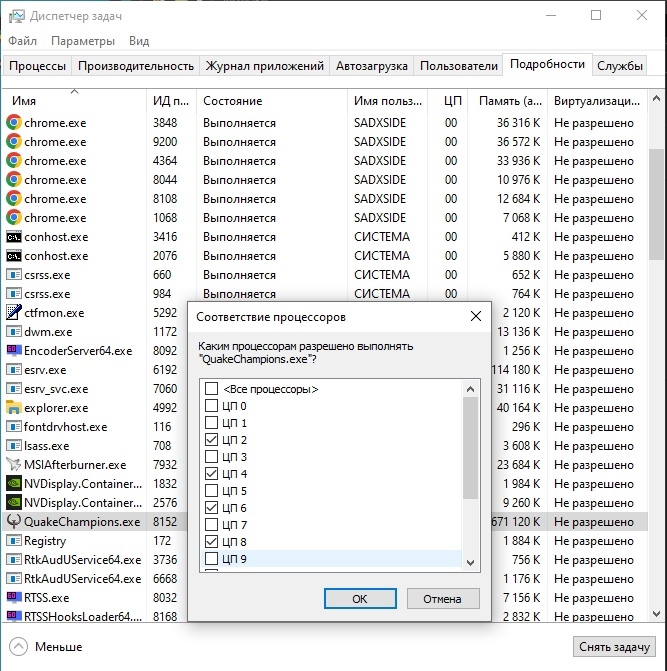Confirm affinity with the OK button
Viewport: 667px width, 671px height.
[x=360, y=598]
